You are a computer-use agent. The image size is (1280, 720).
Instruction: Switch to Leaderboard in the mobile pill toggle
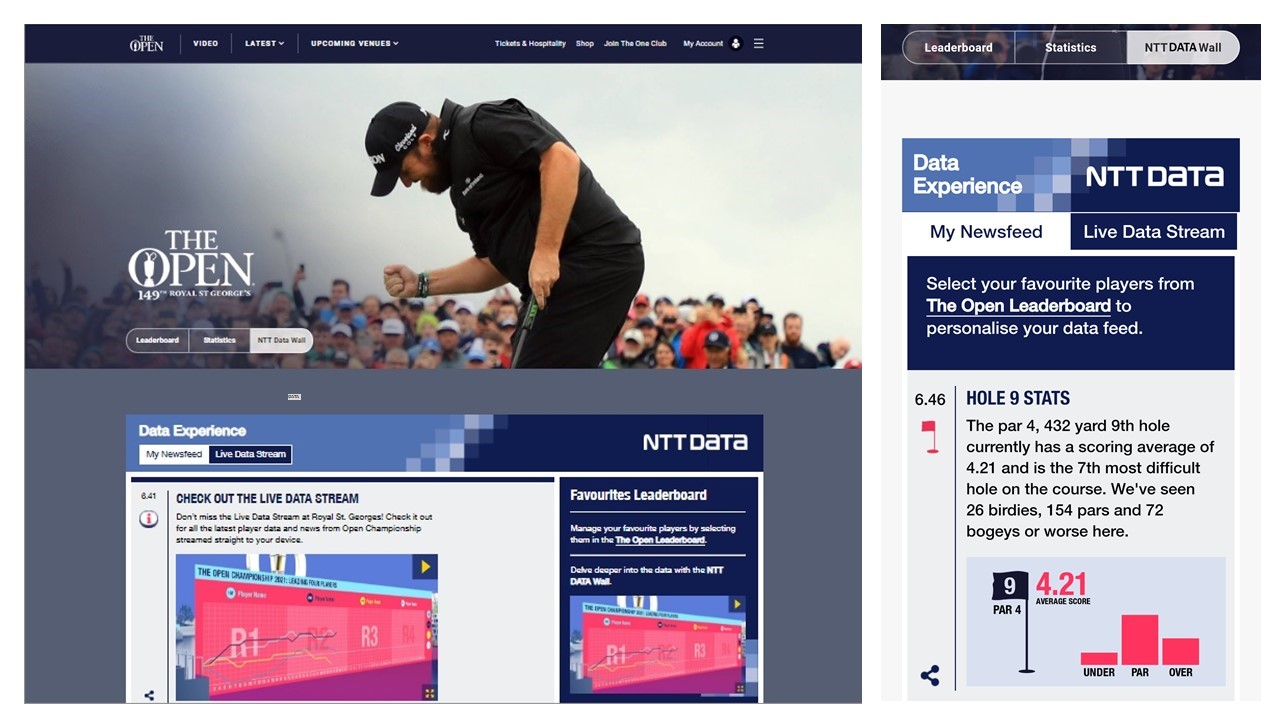point(958,48)
